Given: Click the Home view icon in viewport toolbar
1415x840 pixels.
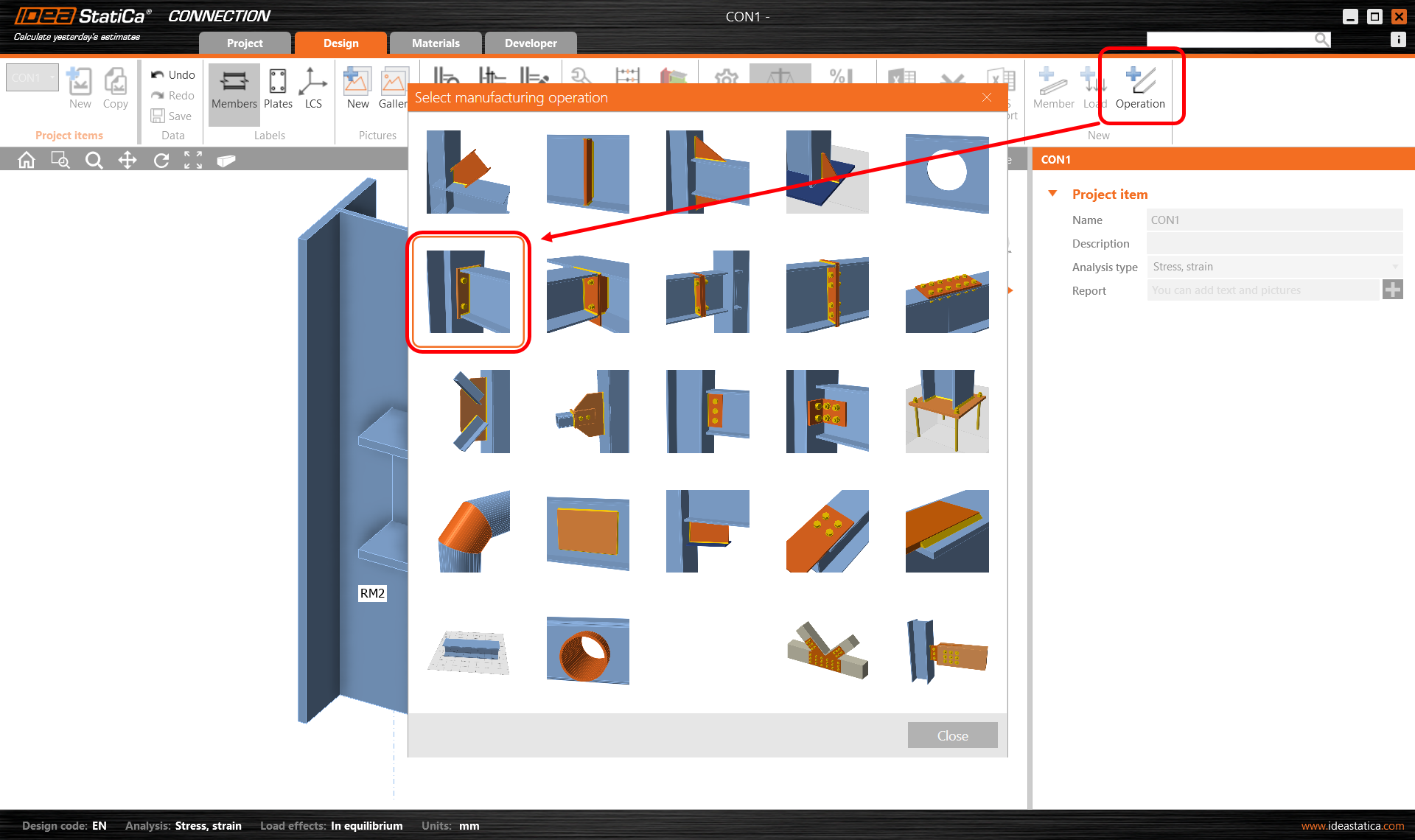Looking at the screenshot, I should point(26,159).
